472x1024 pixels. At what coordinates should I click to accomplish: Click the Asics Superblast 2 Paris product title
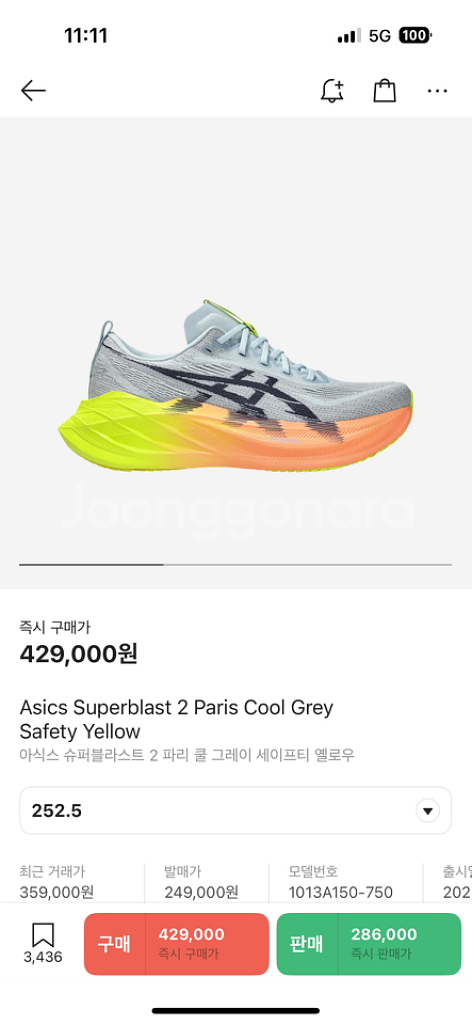click(176, 719)
